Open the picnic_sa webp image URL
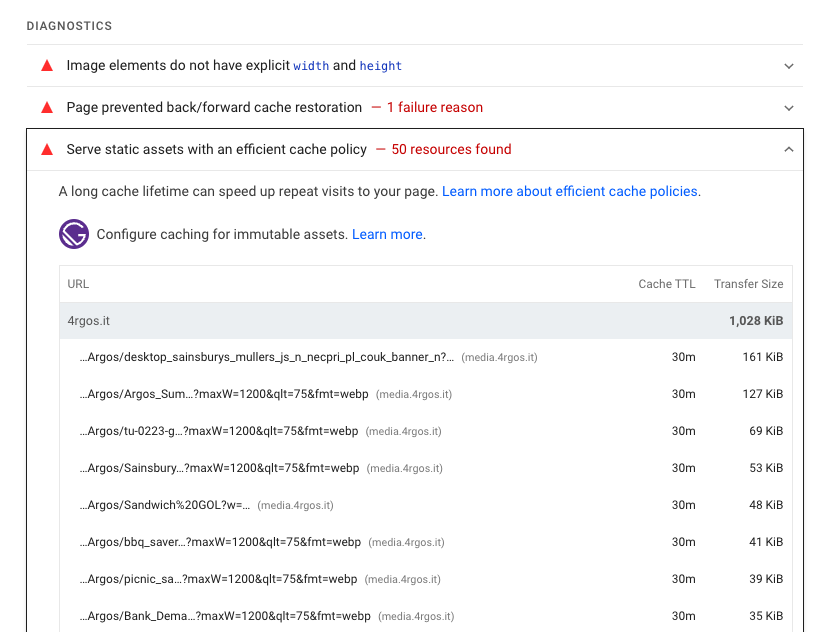The width and height of the screenshot is (827, 632). tap(218, 579)
